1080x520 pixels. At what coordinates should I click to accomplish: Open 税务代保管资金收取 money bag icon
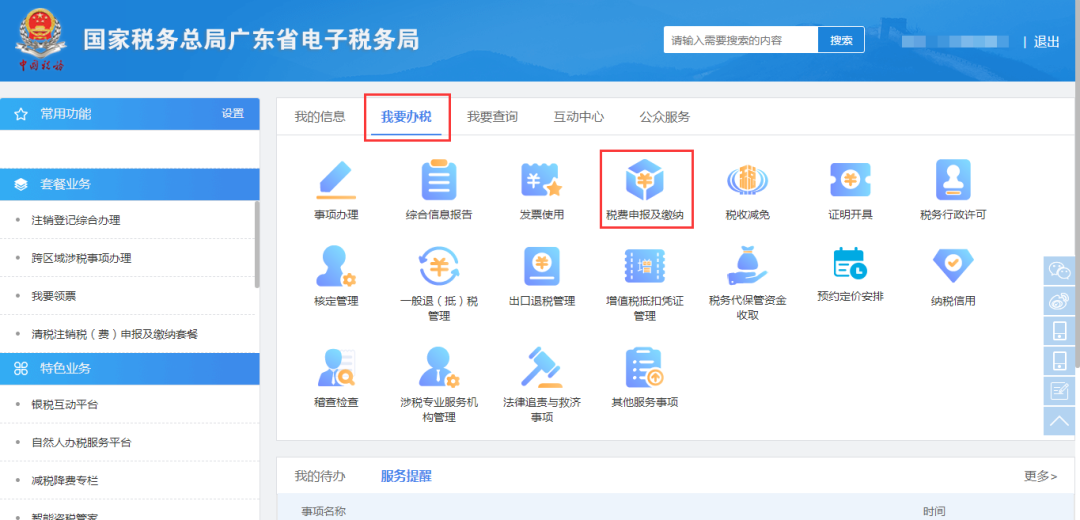pyautogui.click(x=747, y=266)
